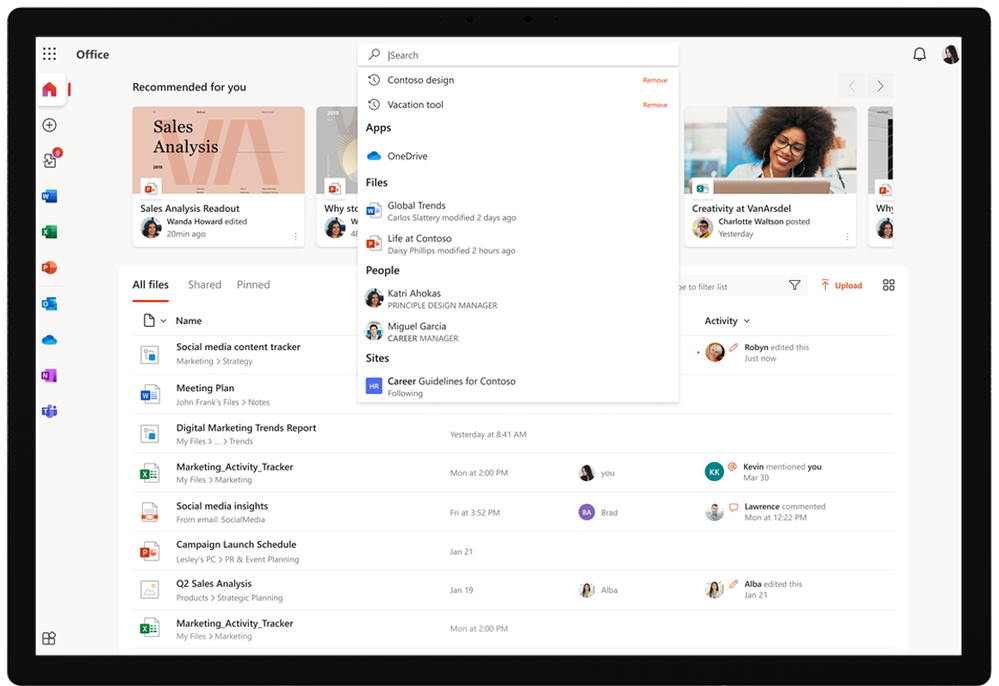This screenshot has width=999, height=686.
Task: Click 'Lawrence commented' activity
Action: 785,506
